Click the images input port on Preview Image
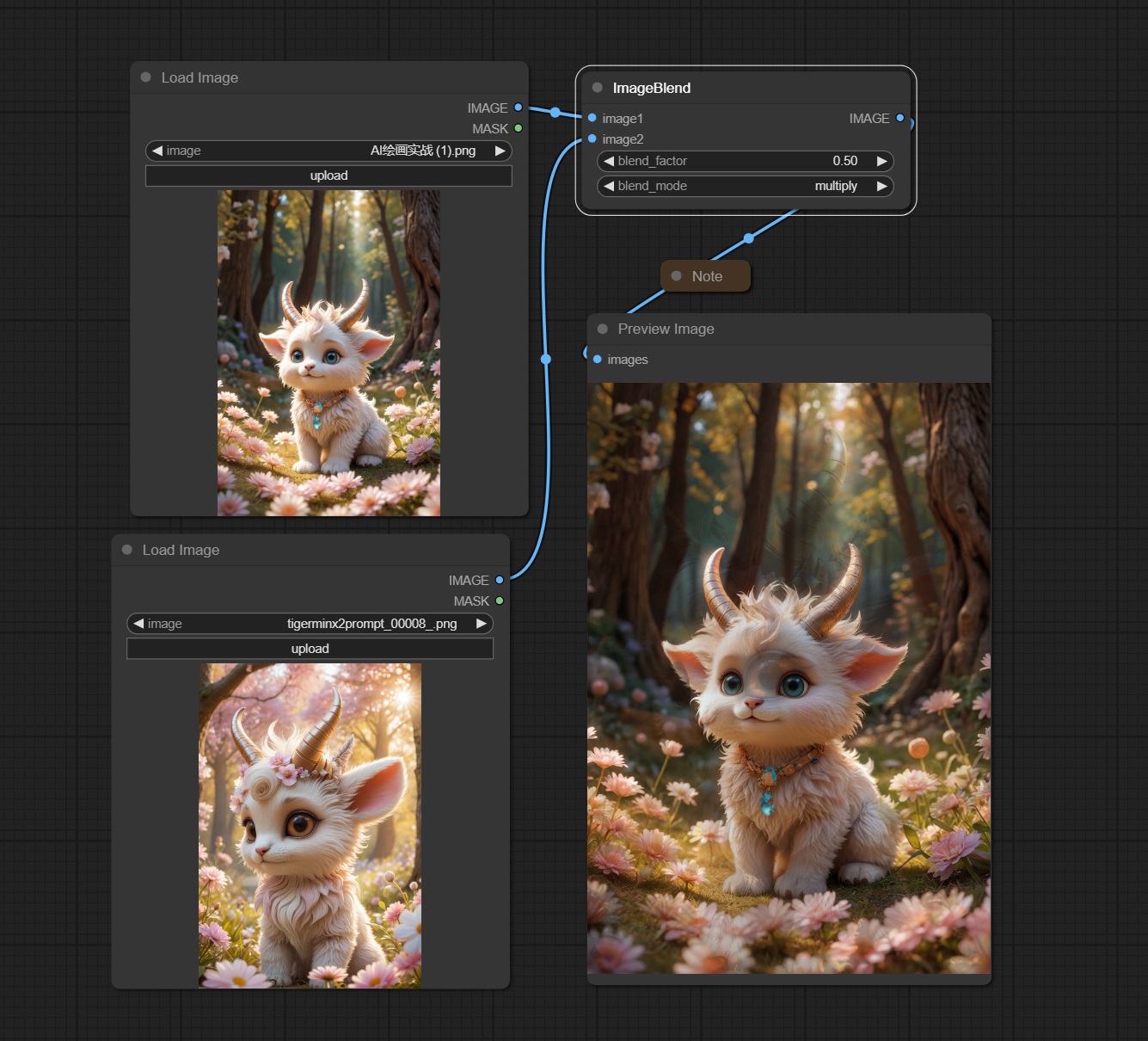Screen dimensions: 1148x1041 [x=598, y=359]
